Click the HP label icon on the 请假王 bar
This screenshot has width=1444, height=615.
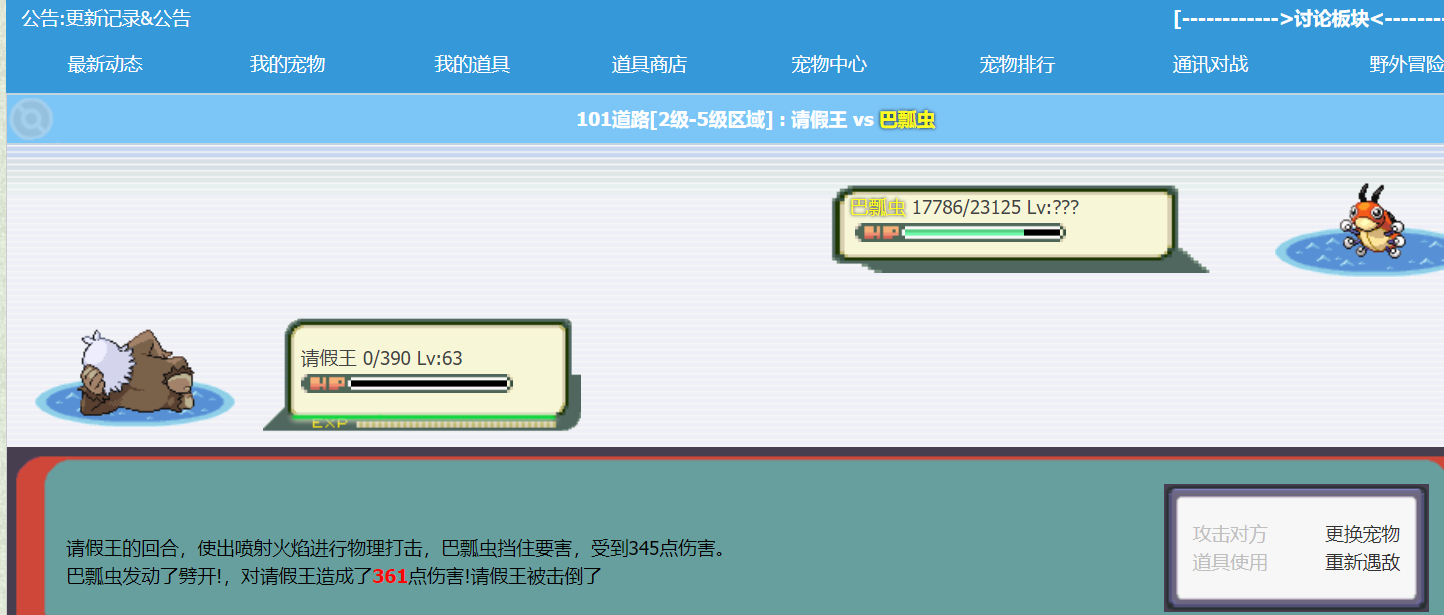coord(327,383)
